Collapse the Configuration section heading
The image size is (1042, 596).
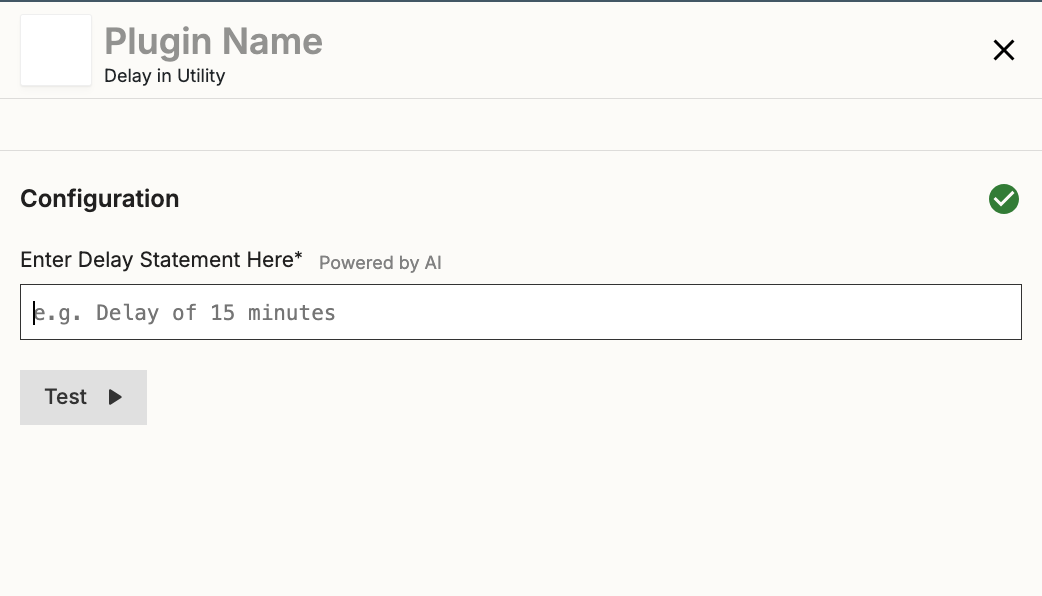(100, 199)
